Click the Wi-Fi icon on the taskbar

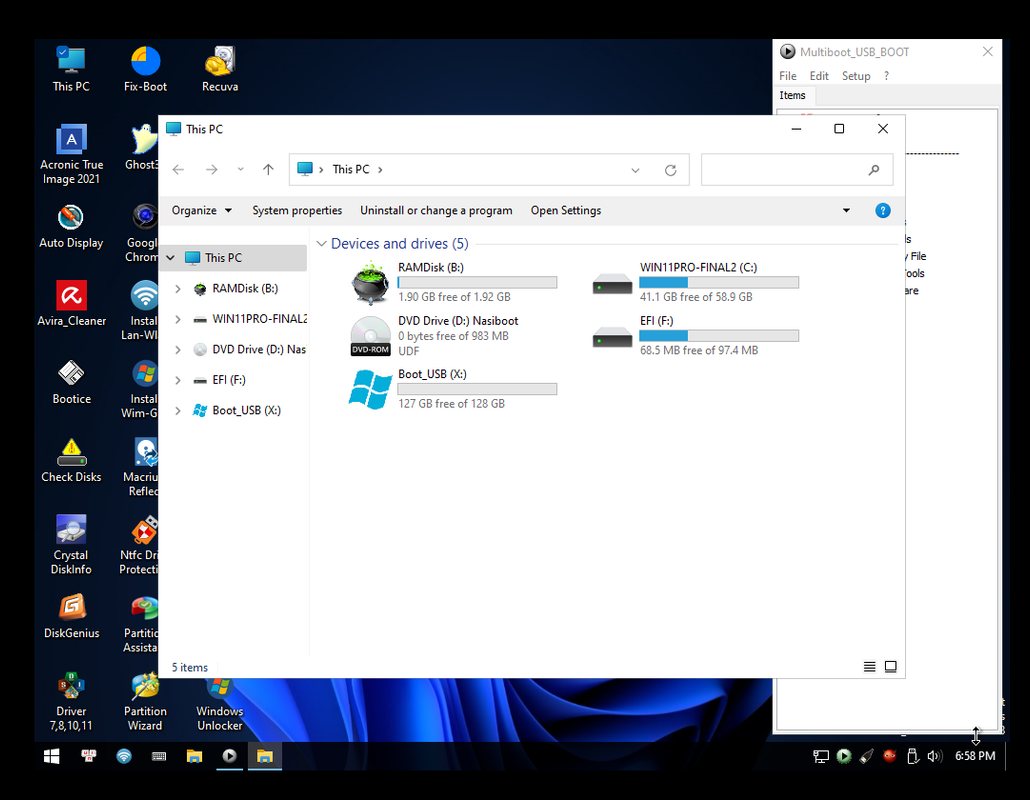coord(123,757)
